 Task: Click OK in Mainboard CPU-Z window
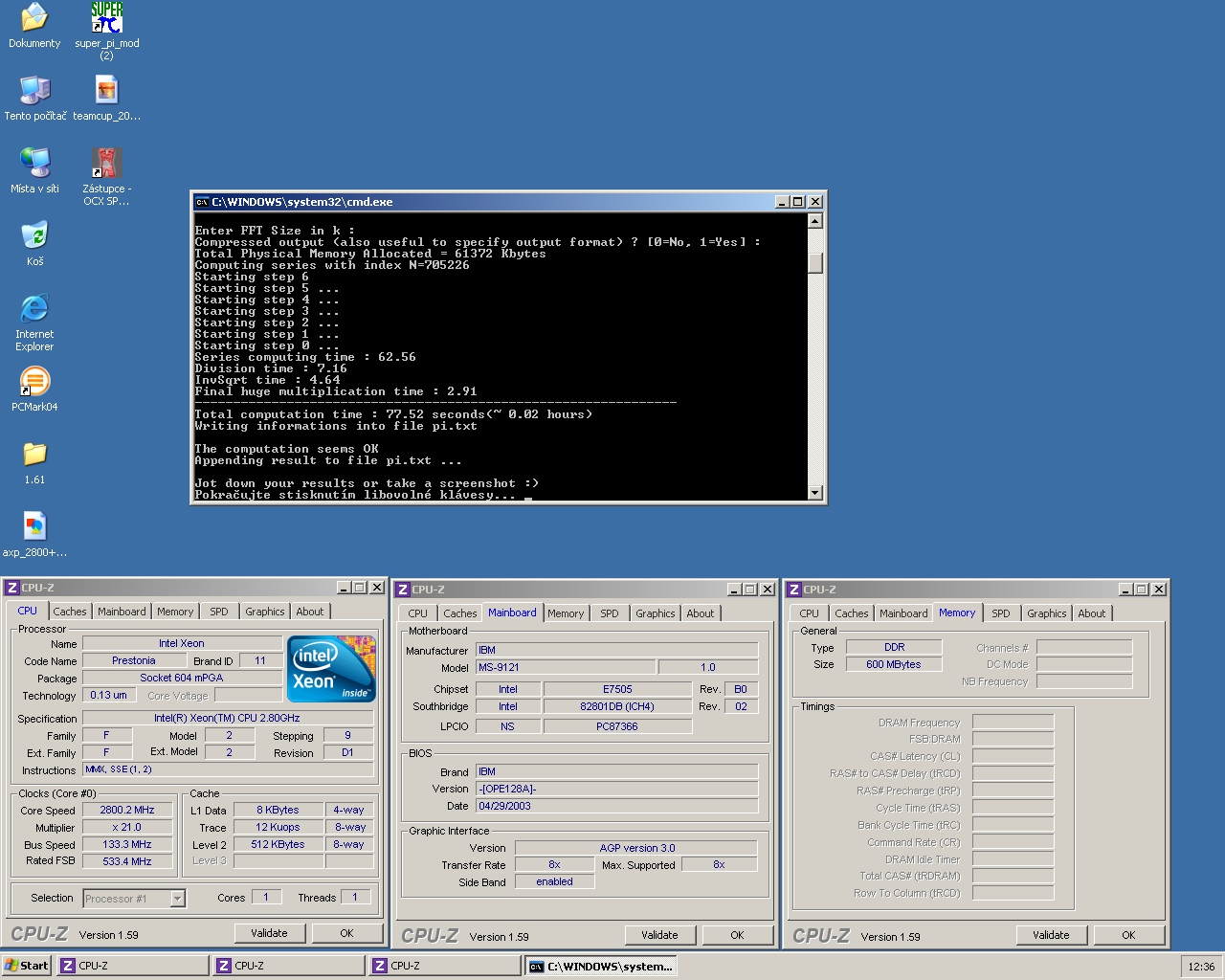[737, 935]
